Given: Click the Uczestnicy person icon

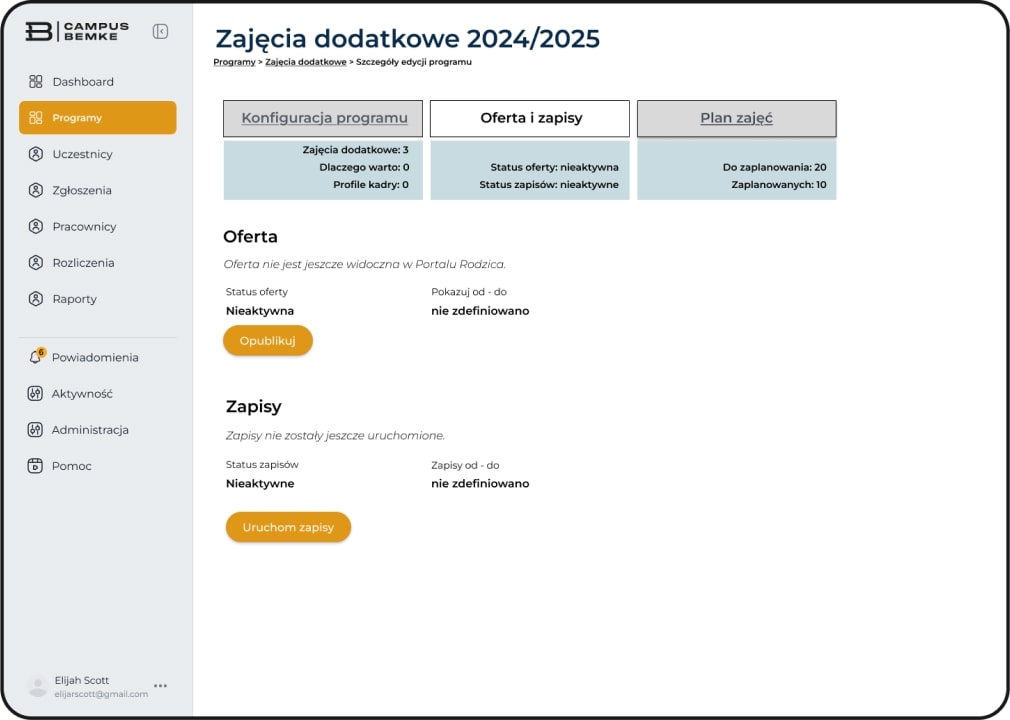Looking at the screenshot, I should point(36,154).
